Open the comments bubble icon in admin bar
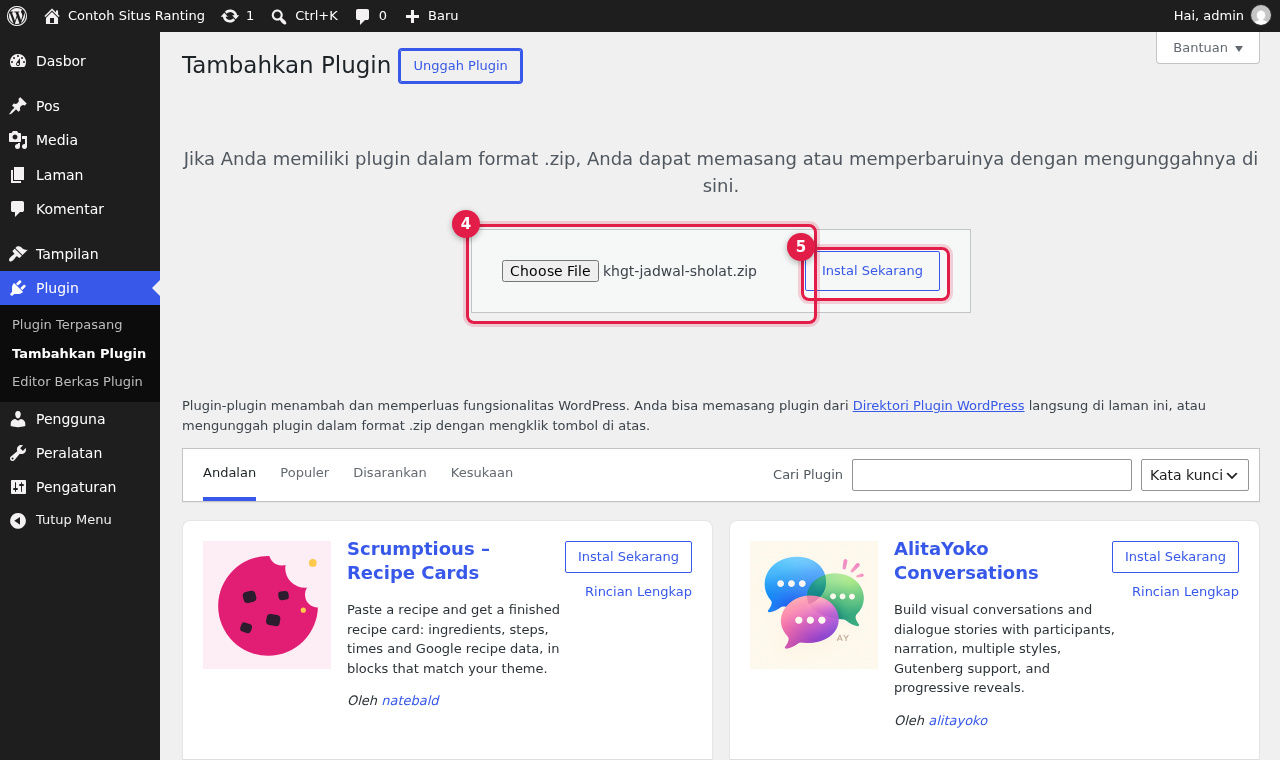The width and height of the screenshot is (1280, 760). point(363,16)
